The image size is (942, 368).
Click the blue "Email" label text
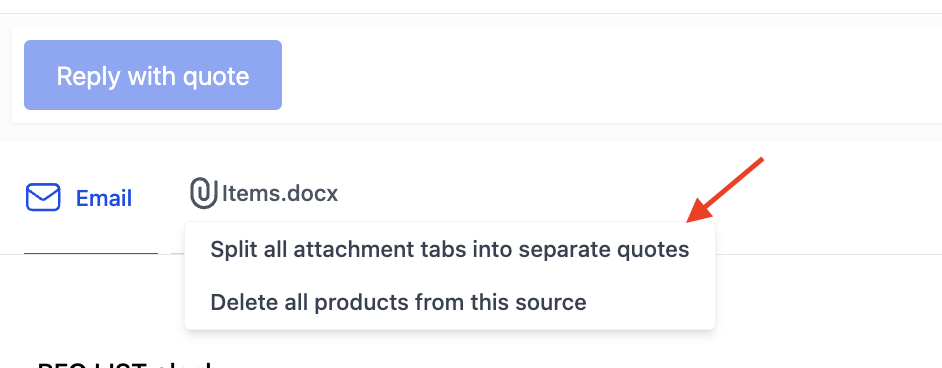click(x=104, y=198)
